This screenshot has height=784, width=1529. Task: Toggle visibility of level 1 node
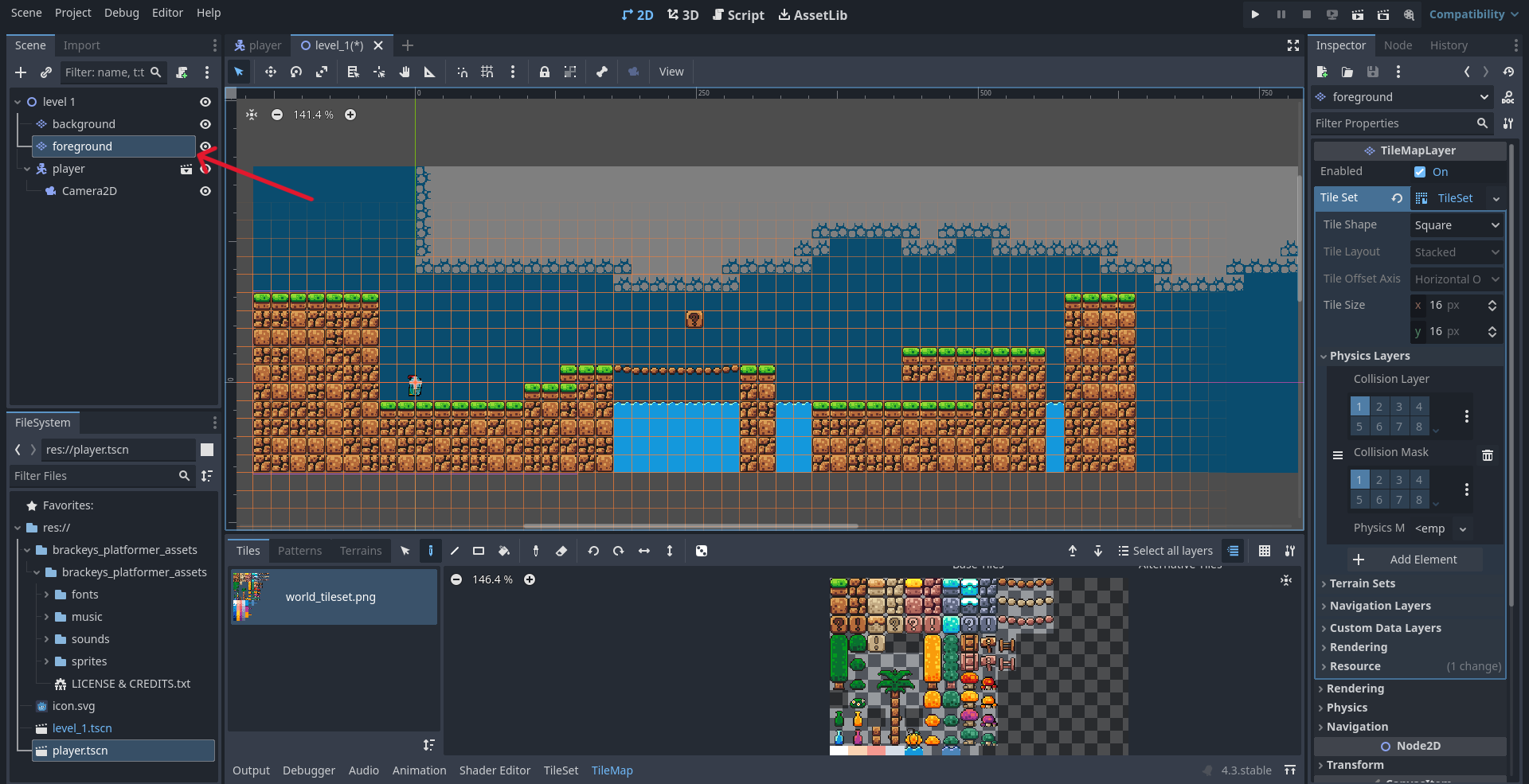[x=205, y=102]
